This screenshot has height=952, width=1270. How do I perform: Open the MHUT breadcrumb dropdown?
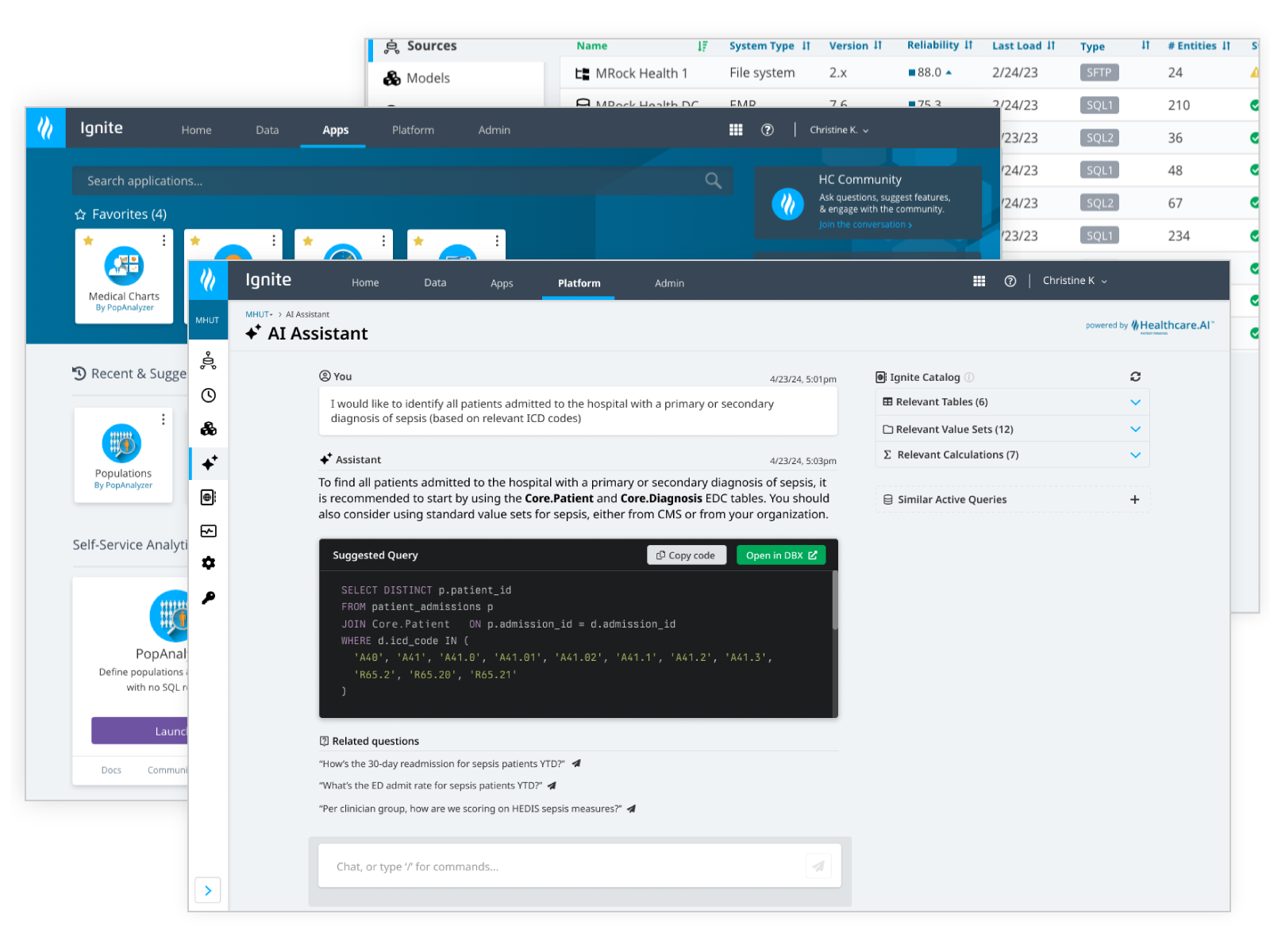click(x=259, y=314)
